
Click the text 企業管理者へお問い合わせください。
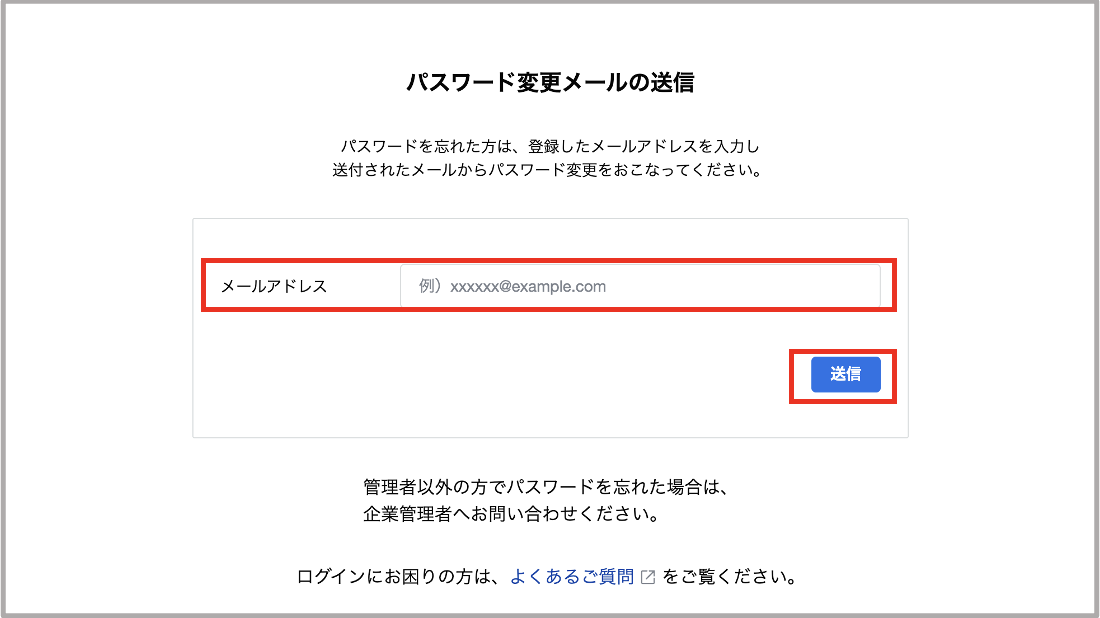[513, 514]
